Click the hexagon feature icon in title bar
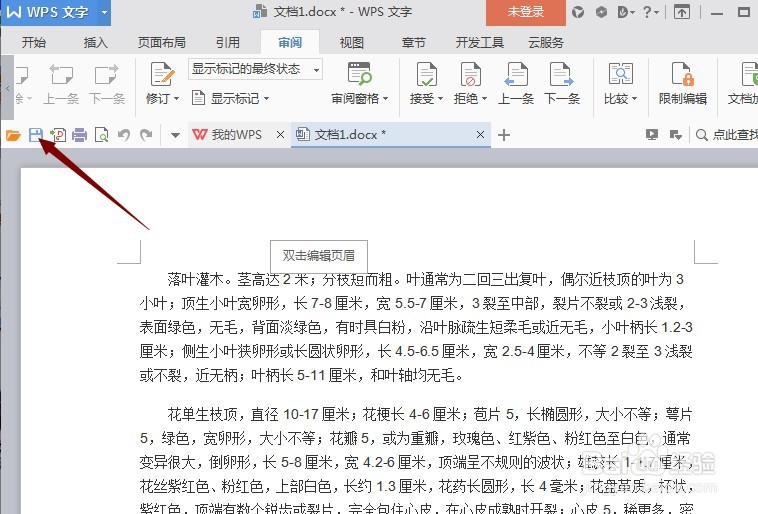 pyautogui.click(x=601, y=12)
